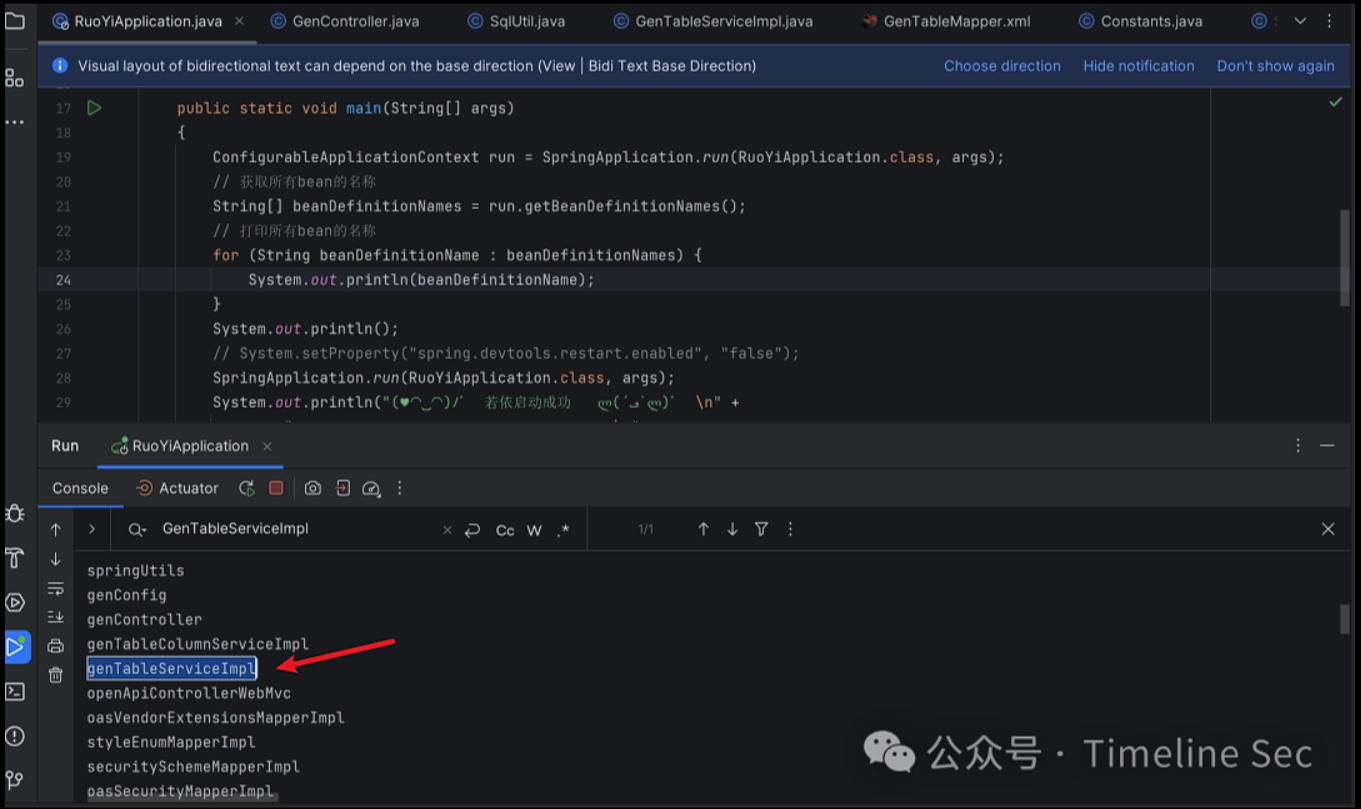Click the green inspection checkmark
The height and width of the screenshot is (809, 1361).
(x=1335, y=102)
